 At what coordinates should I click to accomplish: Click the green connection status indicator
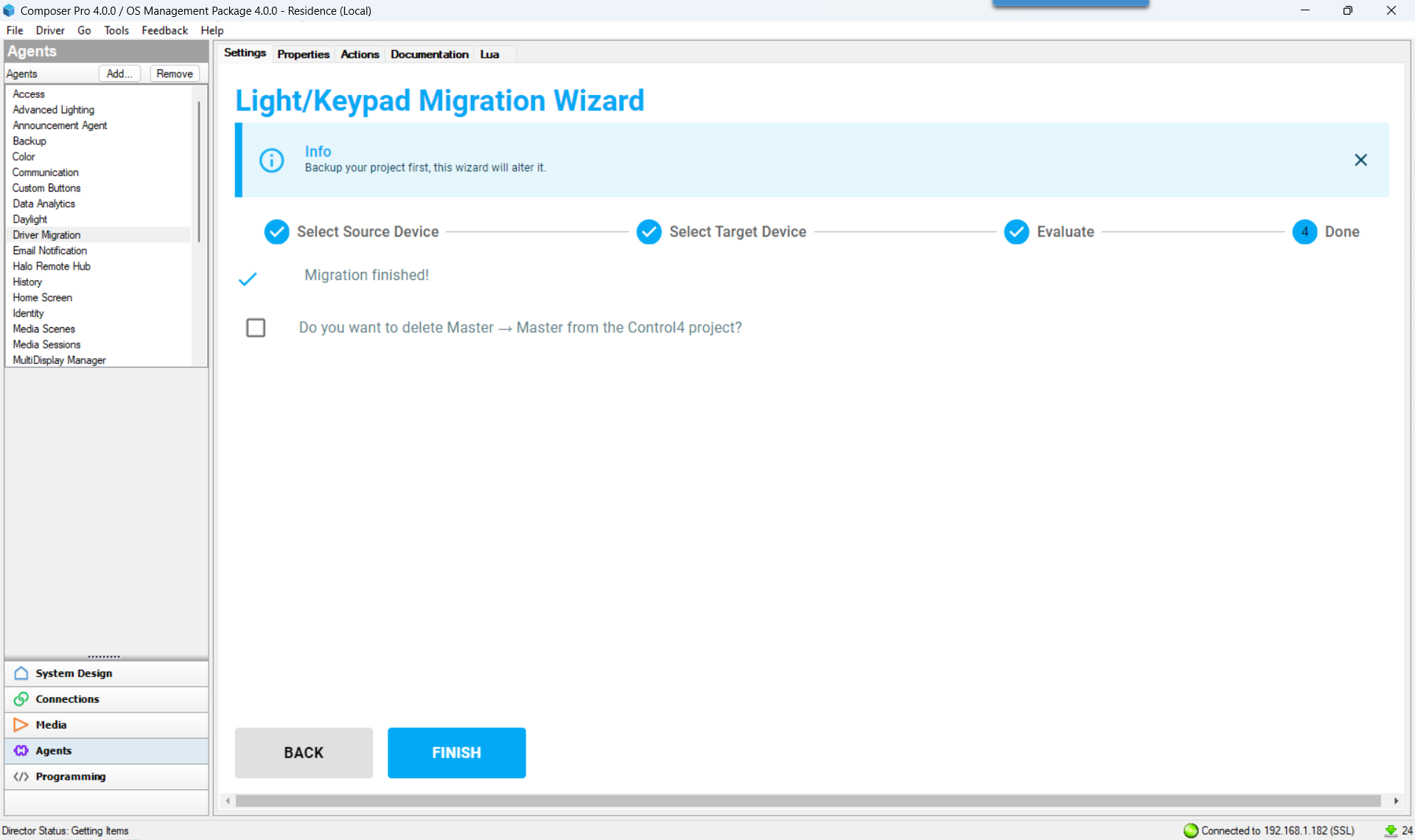click(1190, 830)
